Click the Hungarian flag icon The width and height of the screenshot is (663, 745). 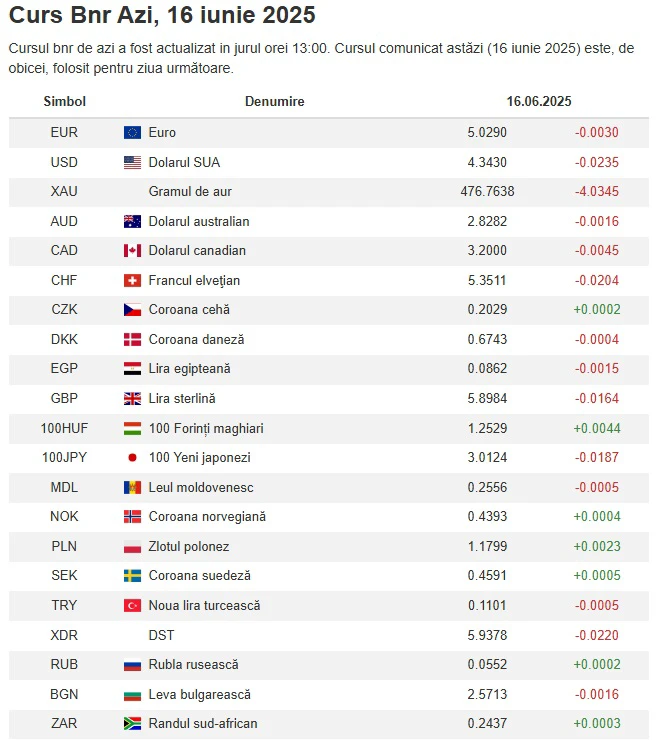[x=132, y=428]
